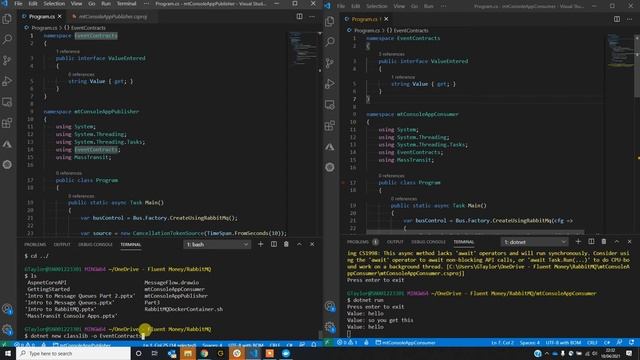The width and height of the screenshot is (640, 360).
Task: Open Extensions view in Consumer window
Action: click(330, 125)
